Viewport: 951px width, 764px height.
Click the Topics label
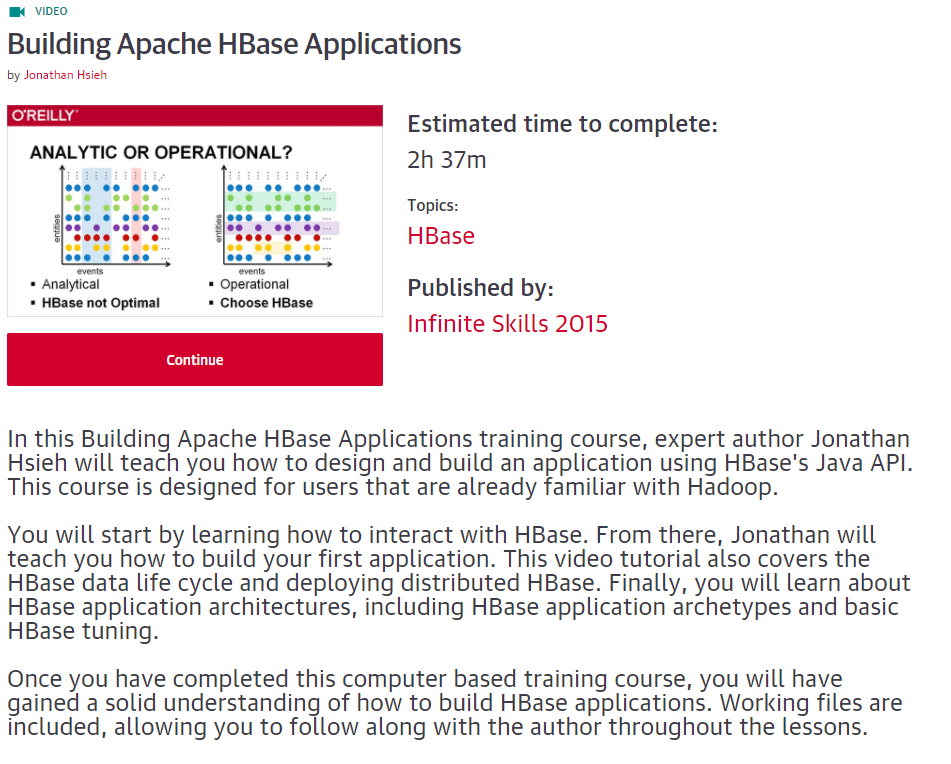coord(433,206)
